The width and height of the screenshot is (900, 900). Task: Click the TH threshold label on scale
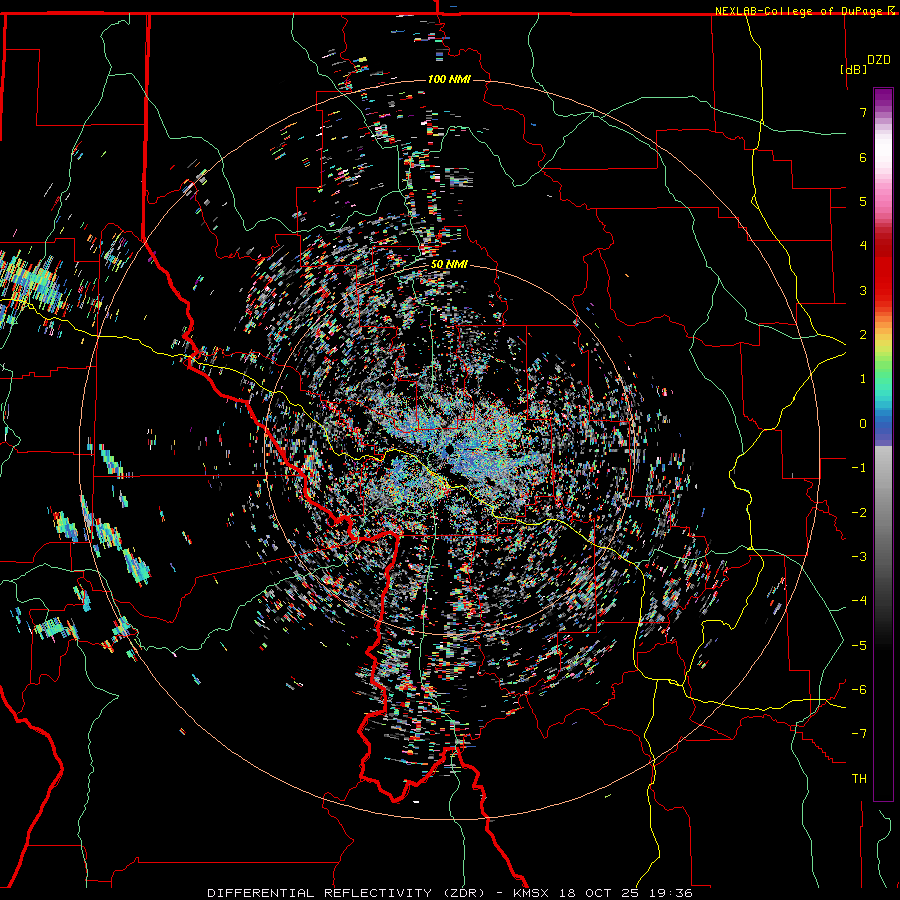859,779
